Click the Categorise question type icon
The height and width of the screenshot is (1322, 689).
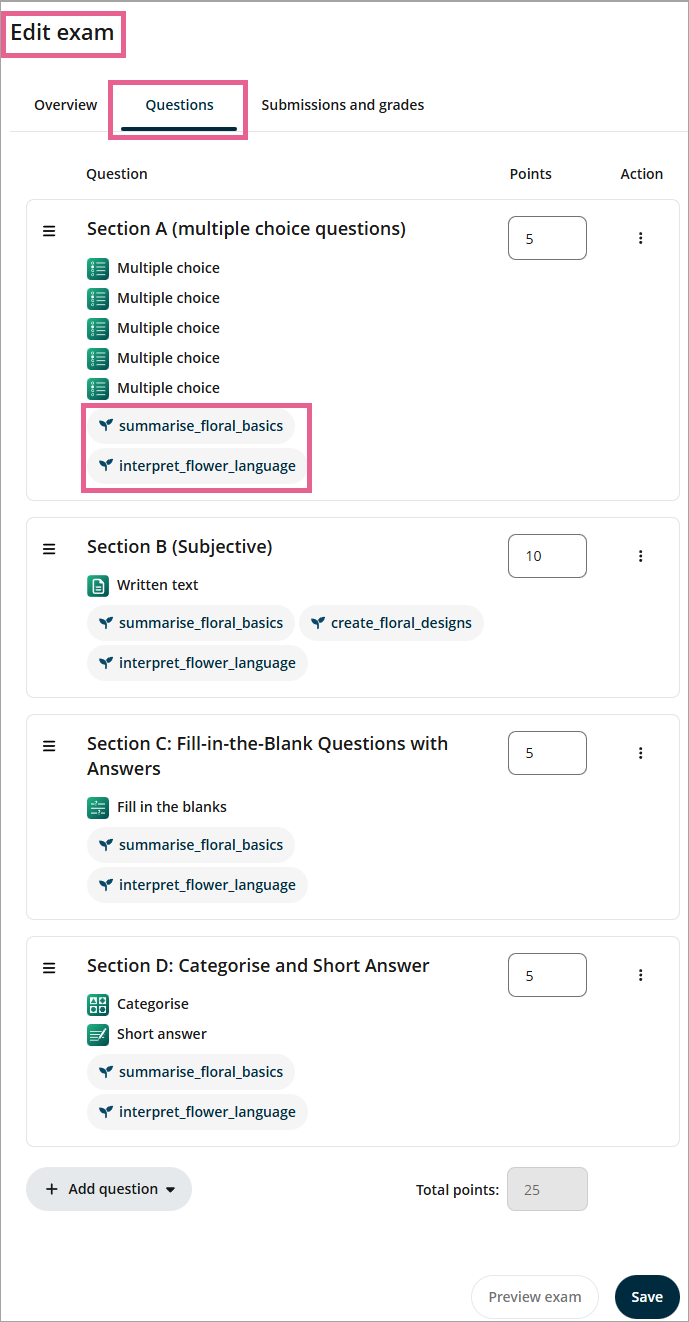[x=98, y=1005]
